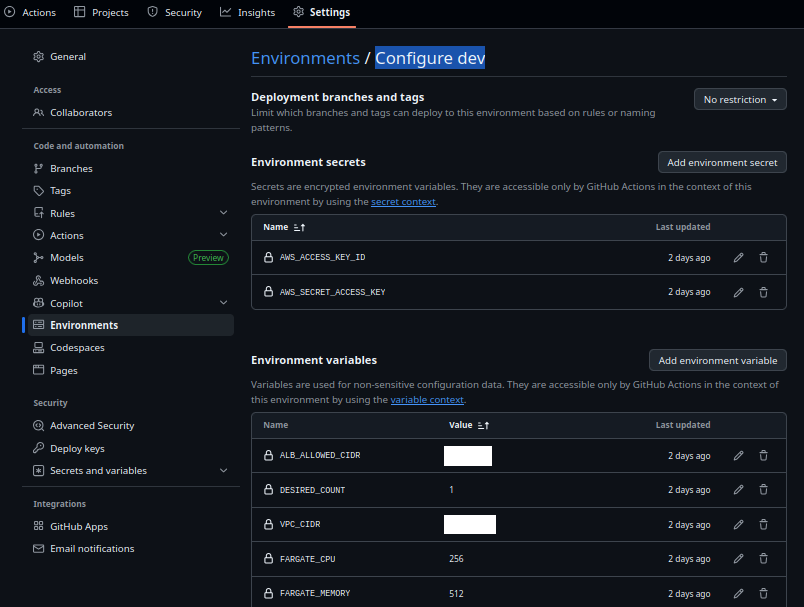Select Deploy keys under Security section

[x=76, y=448]
